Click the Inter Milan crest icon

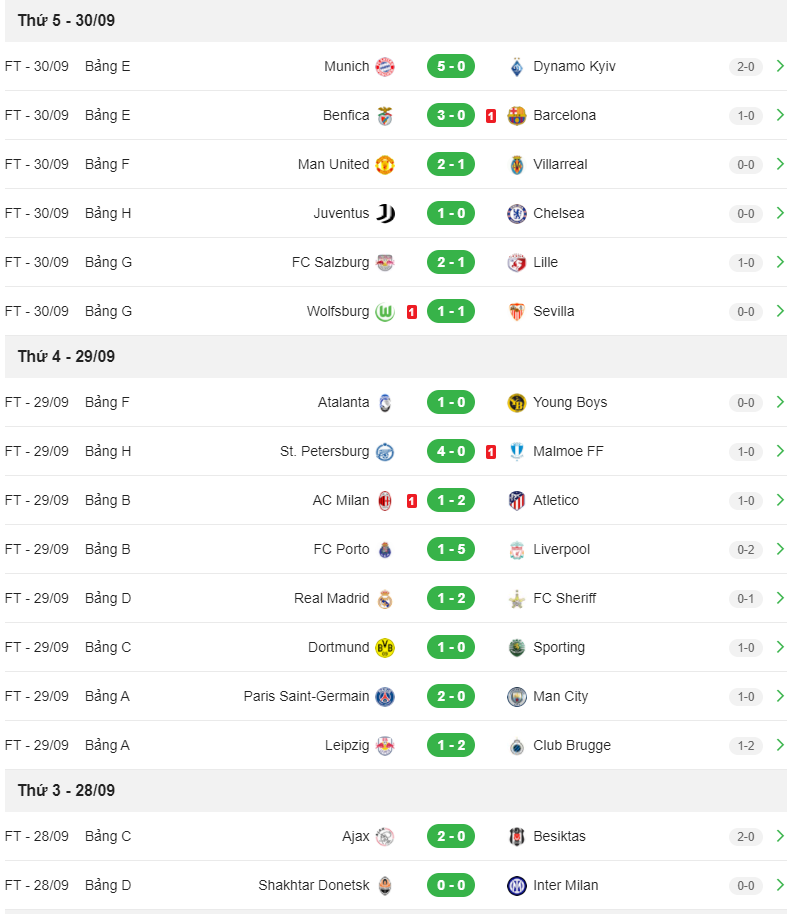click(516, 885)
